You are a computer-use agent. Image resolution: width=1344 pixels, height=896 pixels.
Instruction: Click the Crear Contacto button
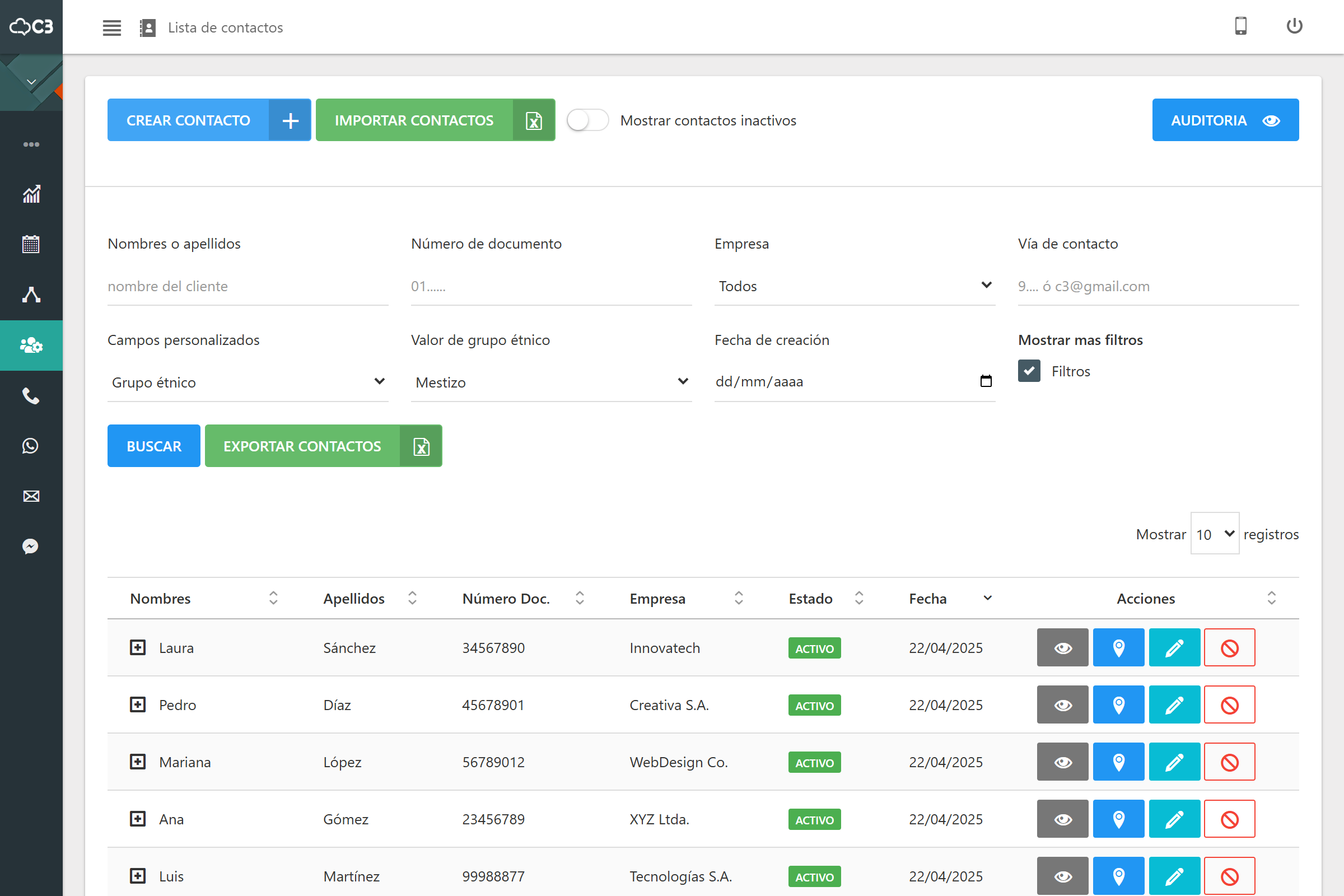(209, 120)
